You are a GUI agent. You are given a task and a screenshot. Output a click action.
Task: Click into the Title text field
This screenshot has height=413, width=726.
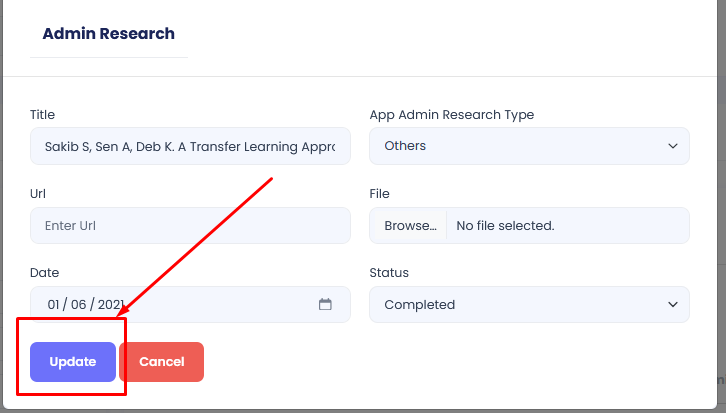pos(190,146)
